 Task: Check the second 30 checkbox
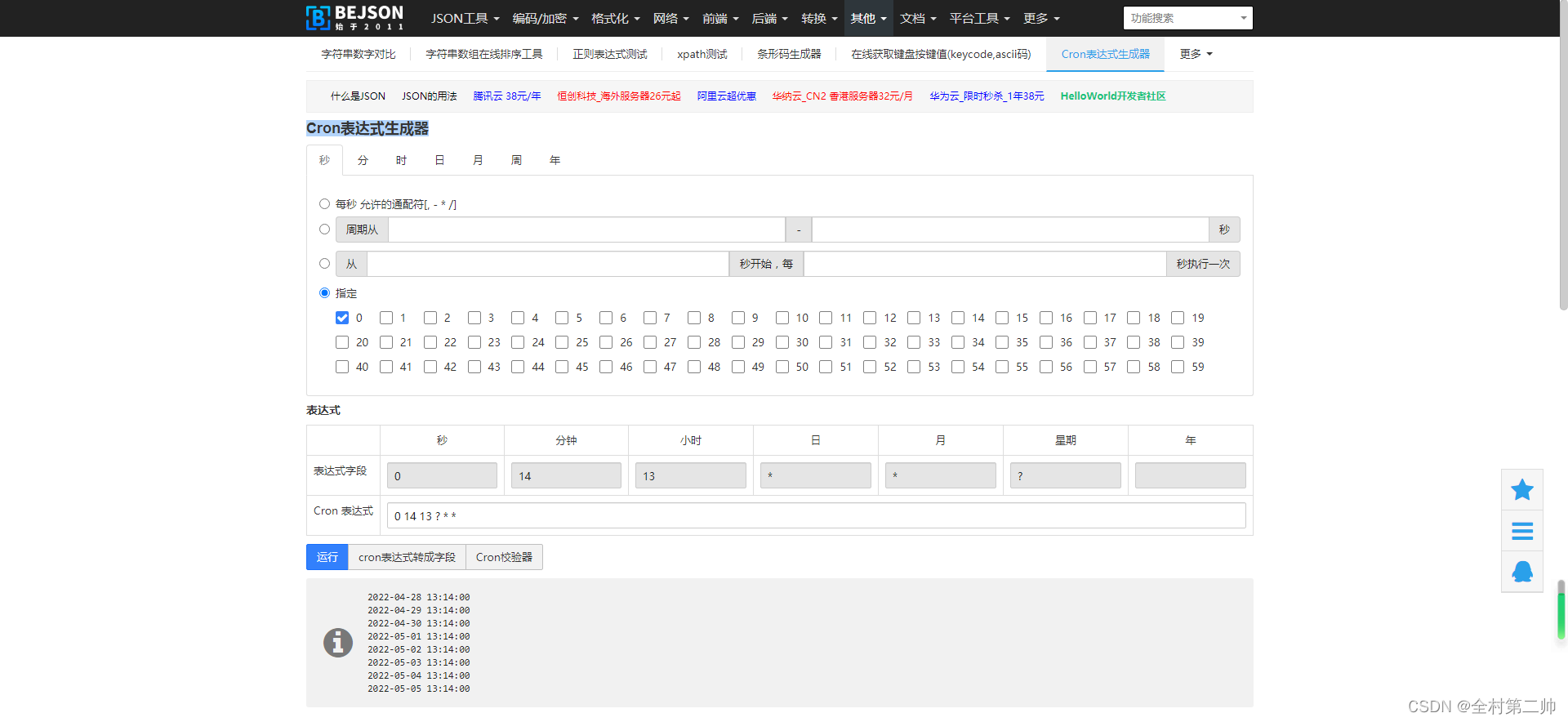tap(782, 342)
